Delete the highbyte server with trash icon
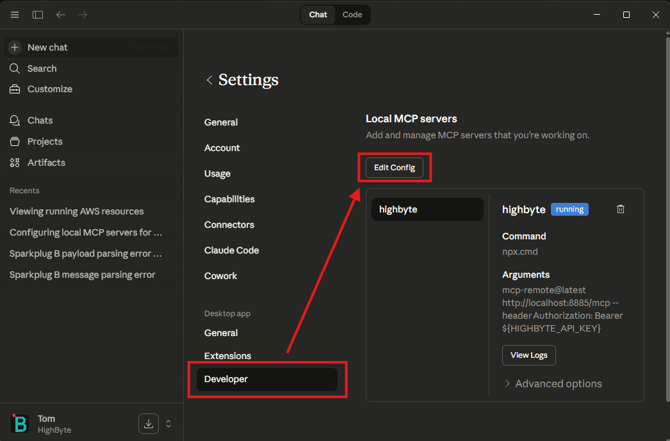 (620, 210)
